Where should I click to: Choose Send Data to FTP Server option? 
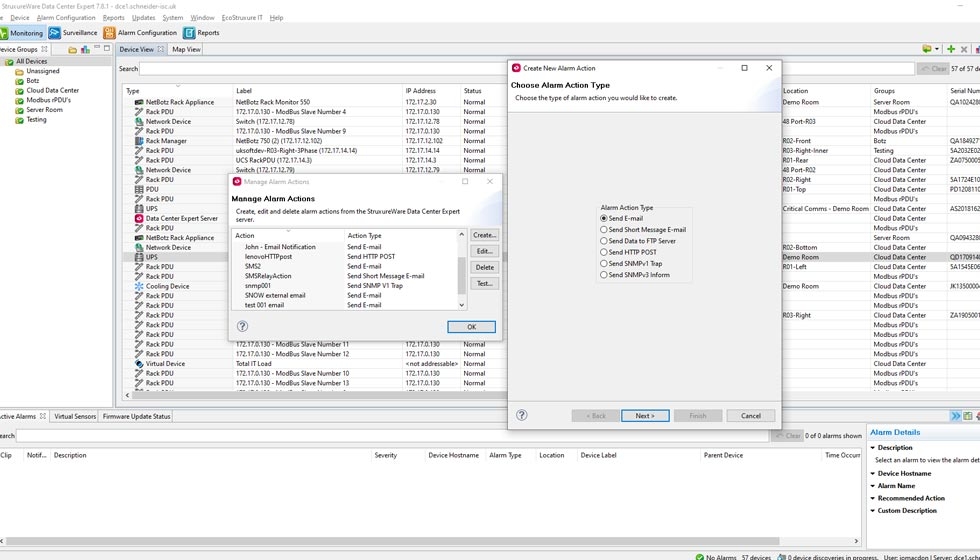click(x=604, y=241)
